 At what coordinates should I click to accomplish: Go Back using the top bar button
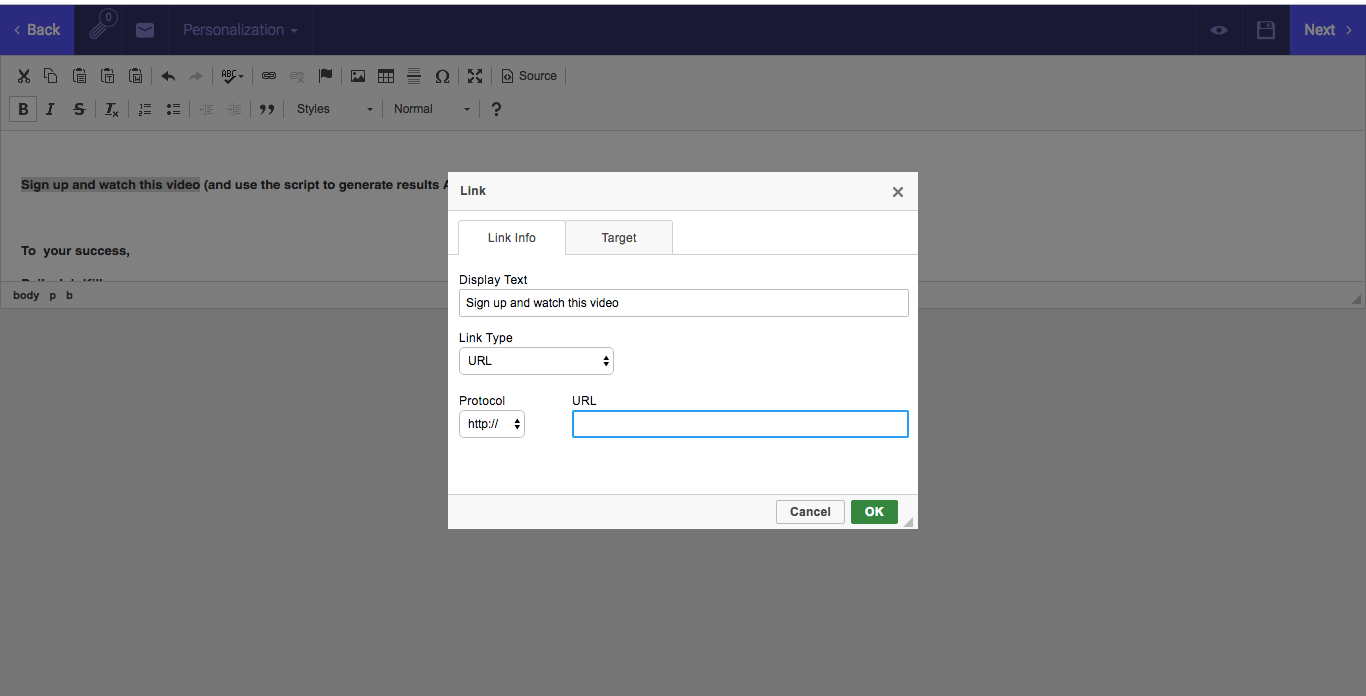point(37,30)
